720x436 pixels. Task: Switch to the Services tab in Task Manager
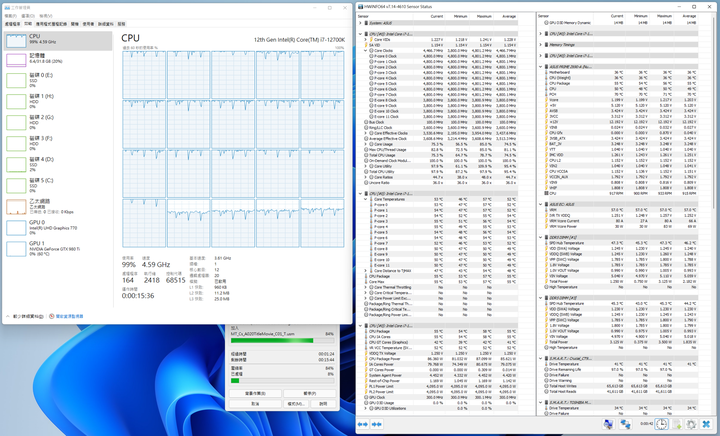point(122,24)
